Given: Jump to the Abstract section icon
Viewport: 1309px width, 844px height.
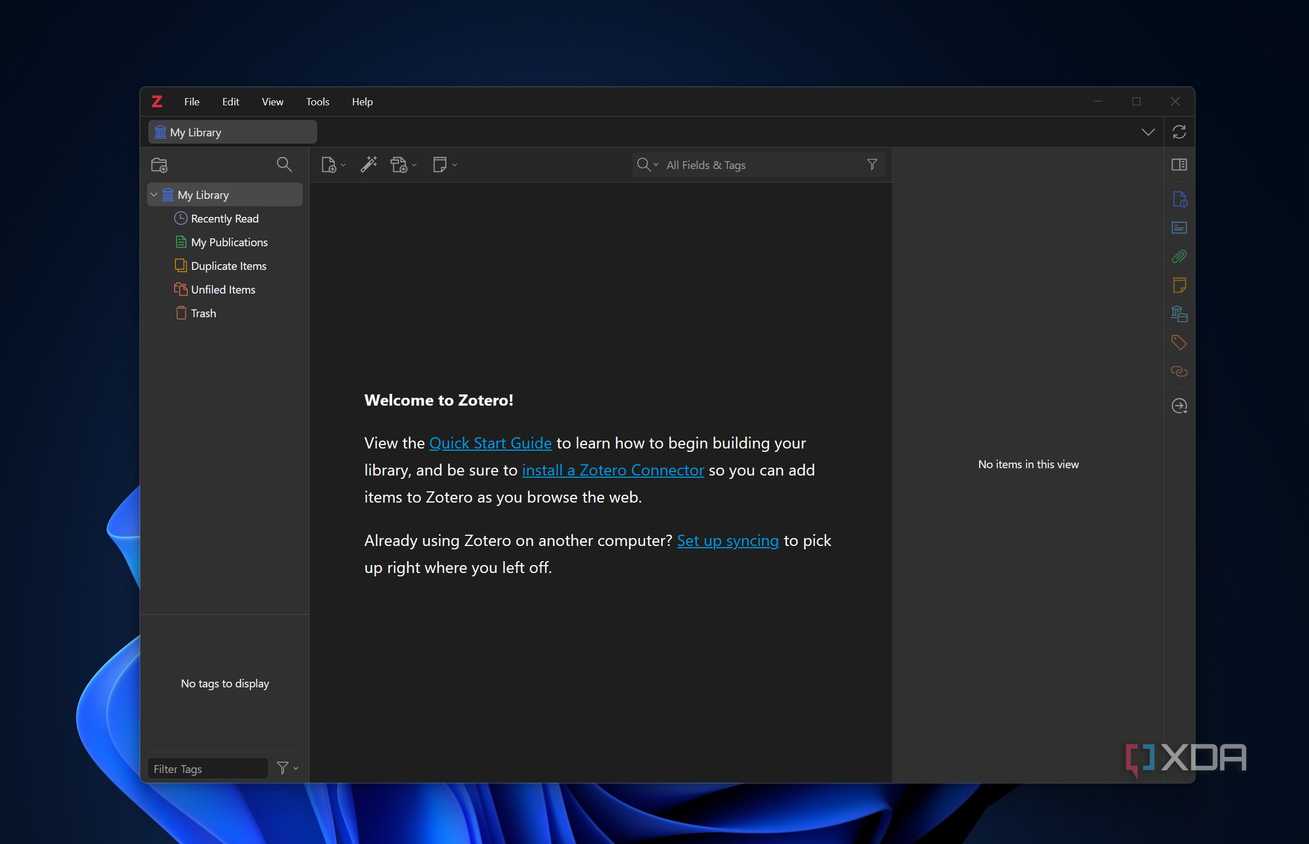Looking at the screenshot, I should point(1179,228).
